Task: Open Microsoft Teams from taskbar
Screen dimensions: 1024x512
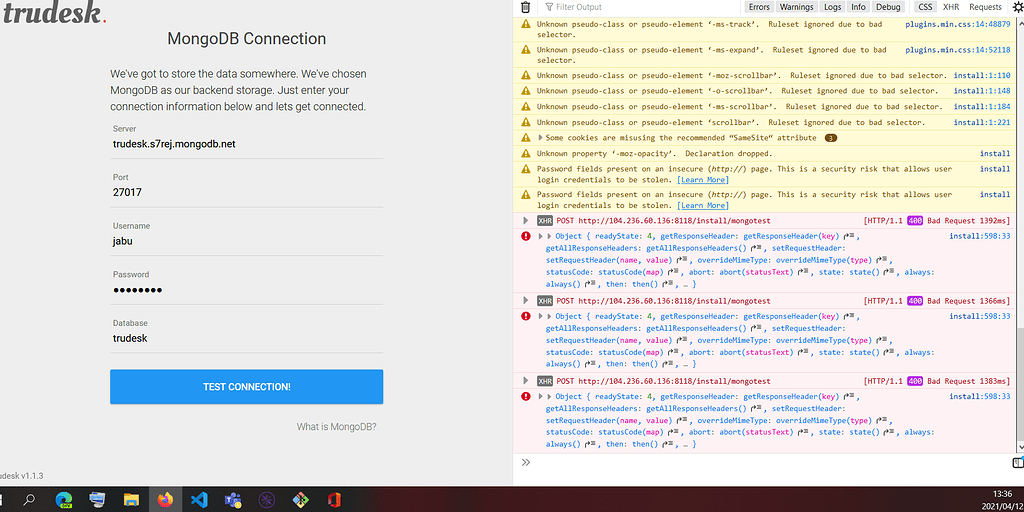Action: (232, 499)
